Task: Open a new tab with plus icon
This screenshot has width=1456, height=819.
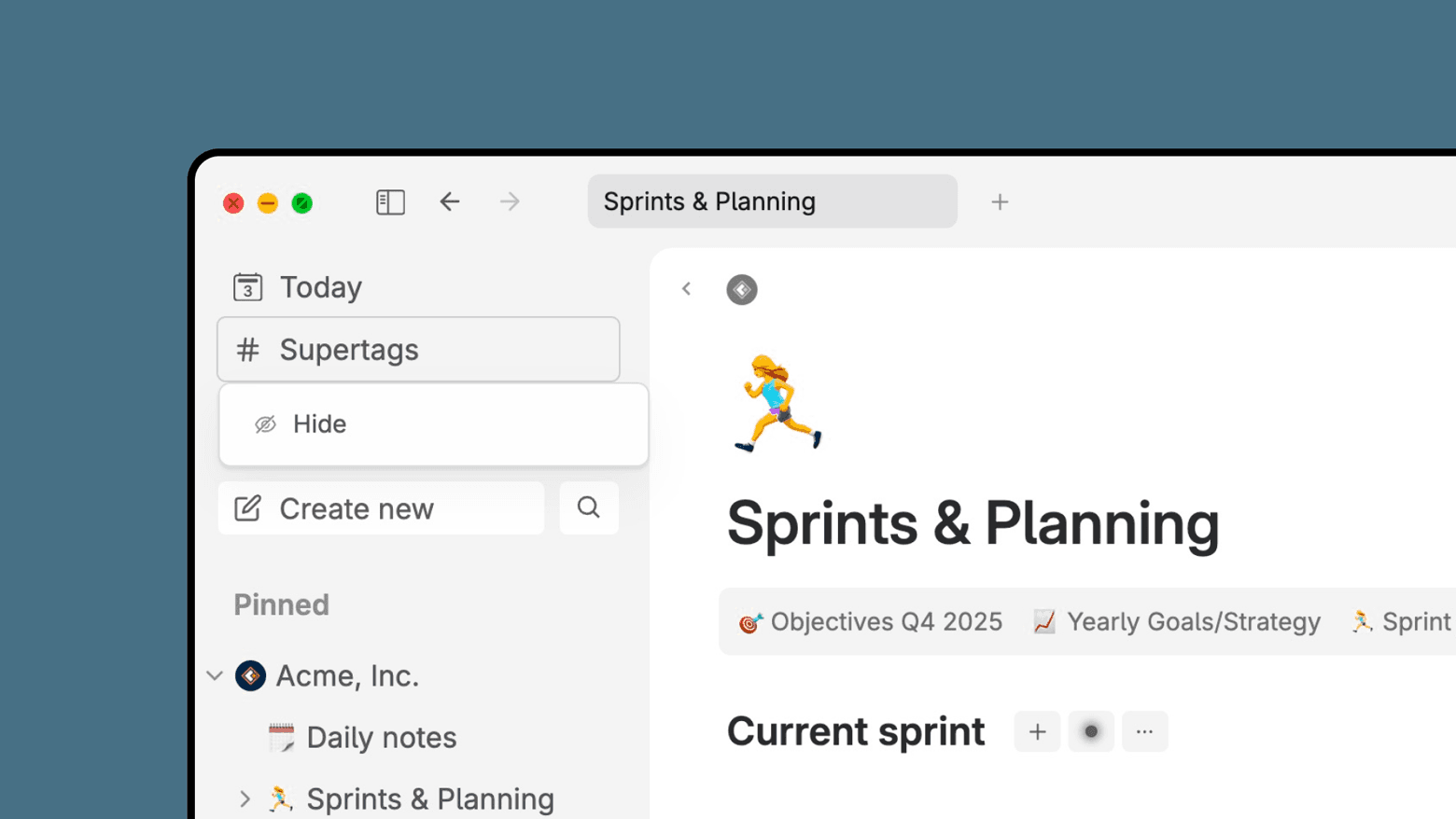Action: [1000, 201]
